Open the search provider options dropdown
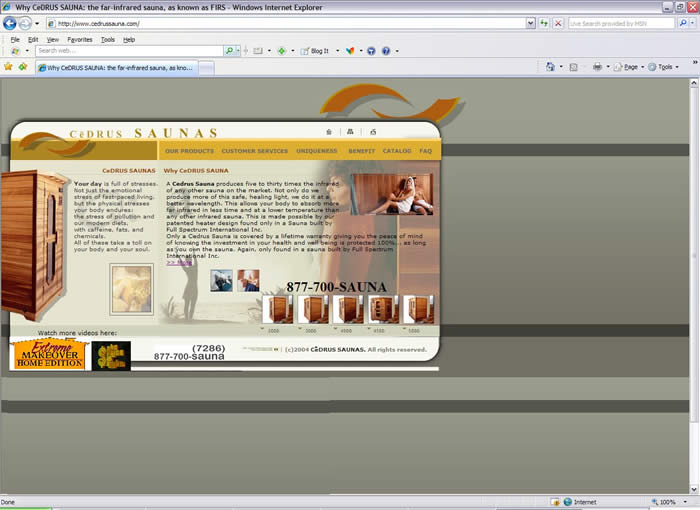700x510 pixels. (x=692, y=23)
